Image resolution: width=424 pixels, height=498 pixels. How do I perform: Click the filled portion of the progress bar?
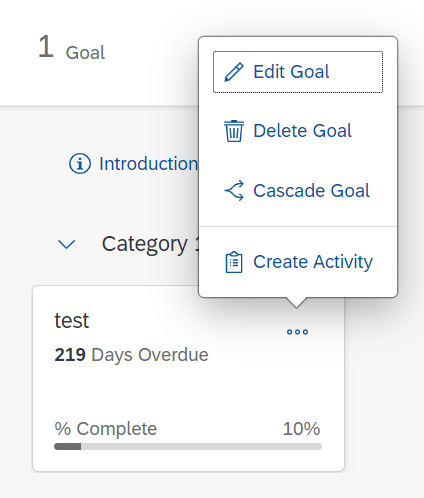68,447
